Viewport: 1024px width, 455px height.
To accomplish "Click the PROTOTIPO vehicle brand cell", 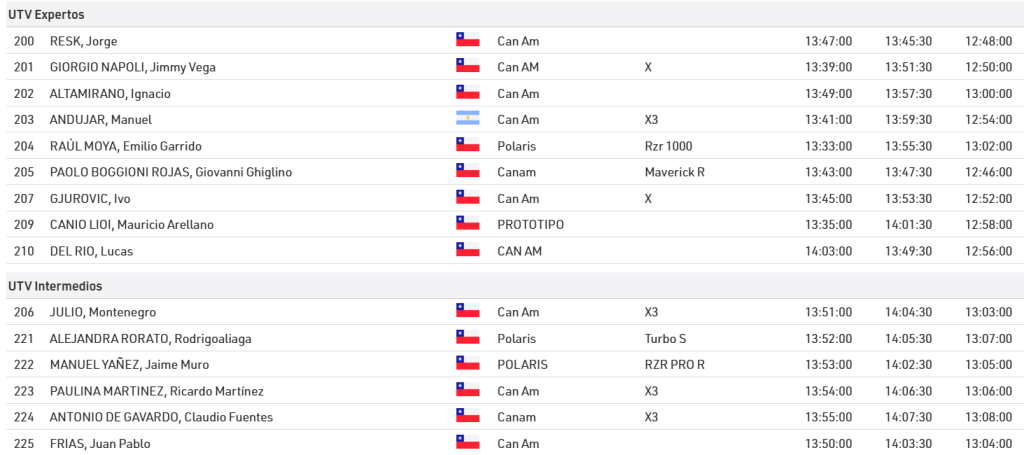I will tap(530, 225).
